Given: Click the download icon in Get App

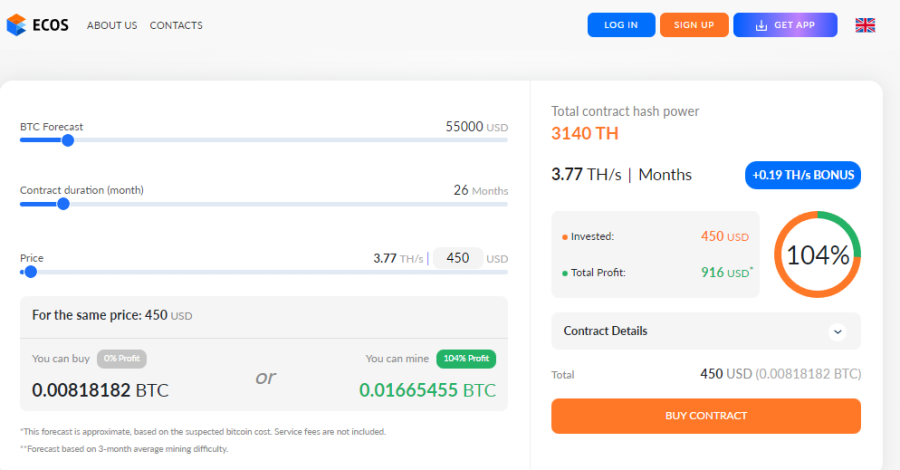Looking at the screenshot, I should click(x=761, y=25).
